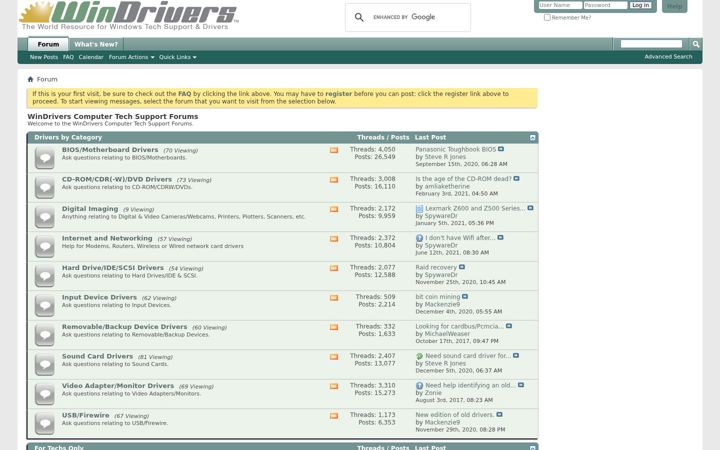Open RSS feed for Digital Imaging
The width and height of the screenshot is (720, 450).
[x=334, y=209]
